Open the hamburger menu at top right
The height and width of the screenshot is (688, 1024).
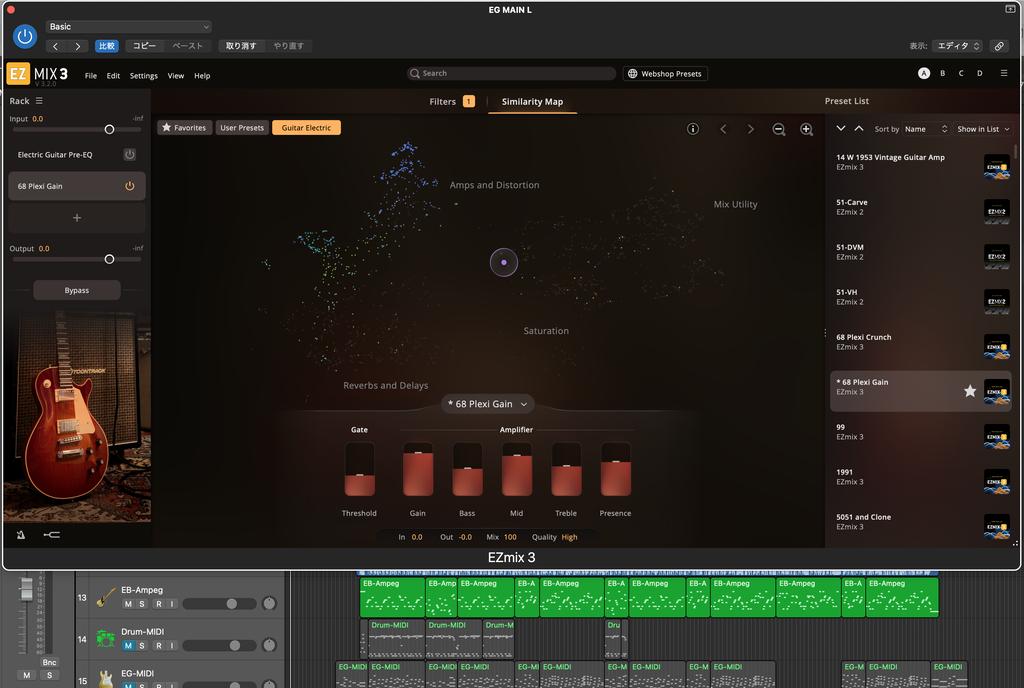click(x=1004, y=73)
